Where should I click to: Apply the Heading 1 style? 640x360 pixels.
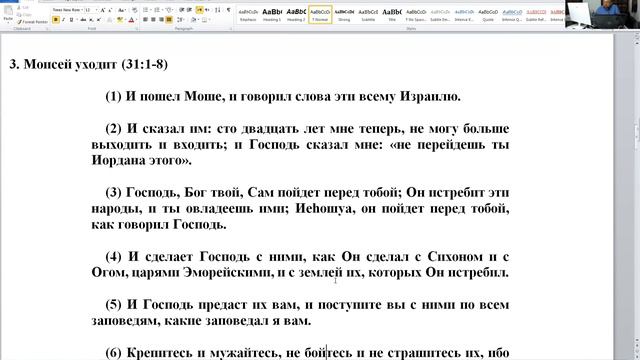point(272,14)
